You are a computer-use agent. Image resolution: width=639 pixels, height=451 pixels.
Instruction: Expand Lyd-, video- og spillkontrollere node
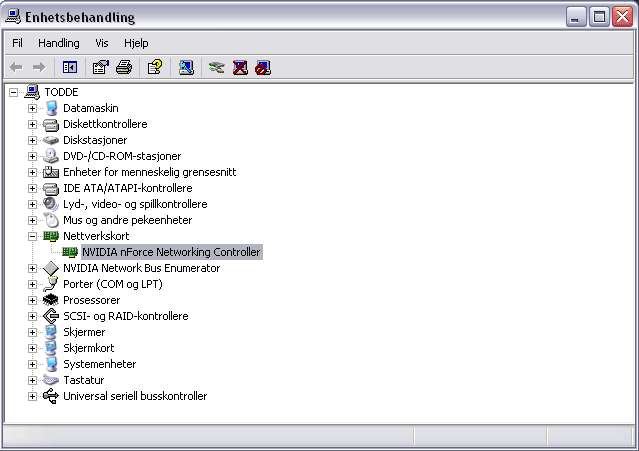tap(33, 204)
